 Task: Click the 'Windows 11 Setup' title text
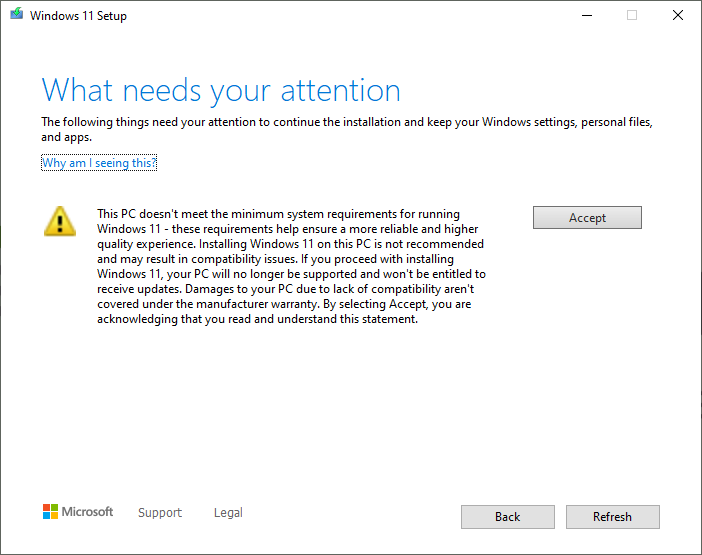coord(78,16)
